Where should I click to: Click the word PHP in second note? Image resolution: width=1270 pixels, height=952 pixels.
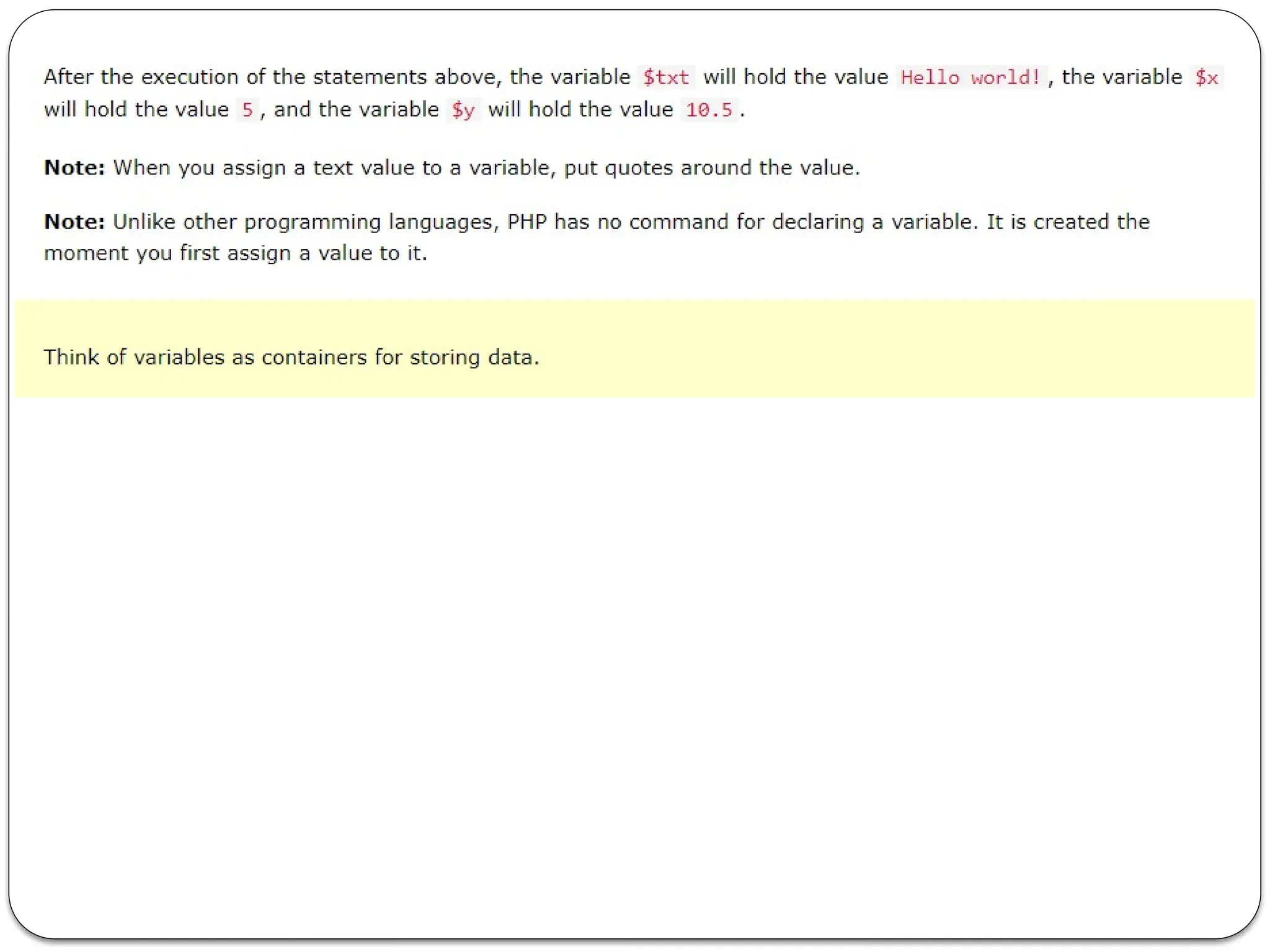pyautogui.click(x=526, y=222)
